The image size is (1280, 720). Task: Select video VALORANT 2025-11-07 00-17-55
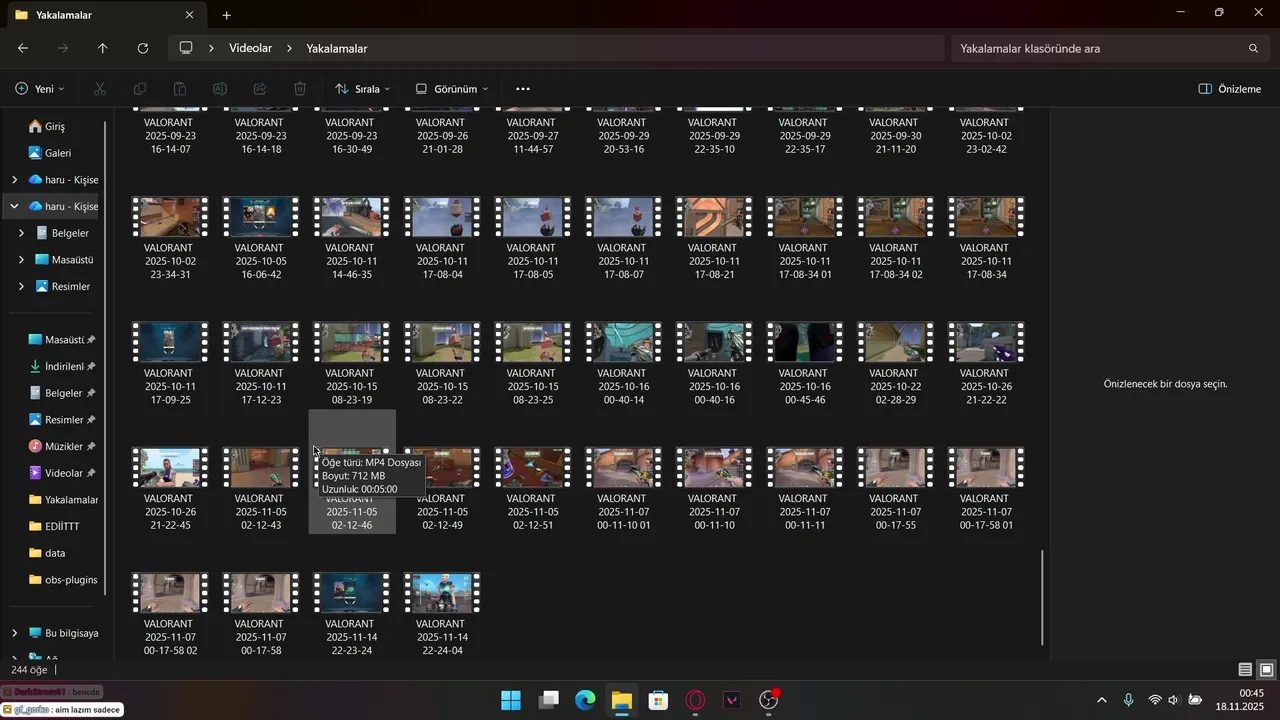pos(895,489)
